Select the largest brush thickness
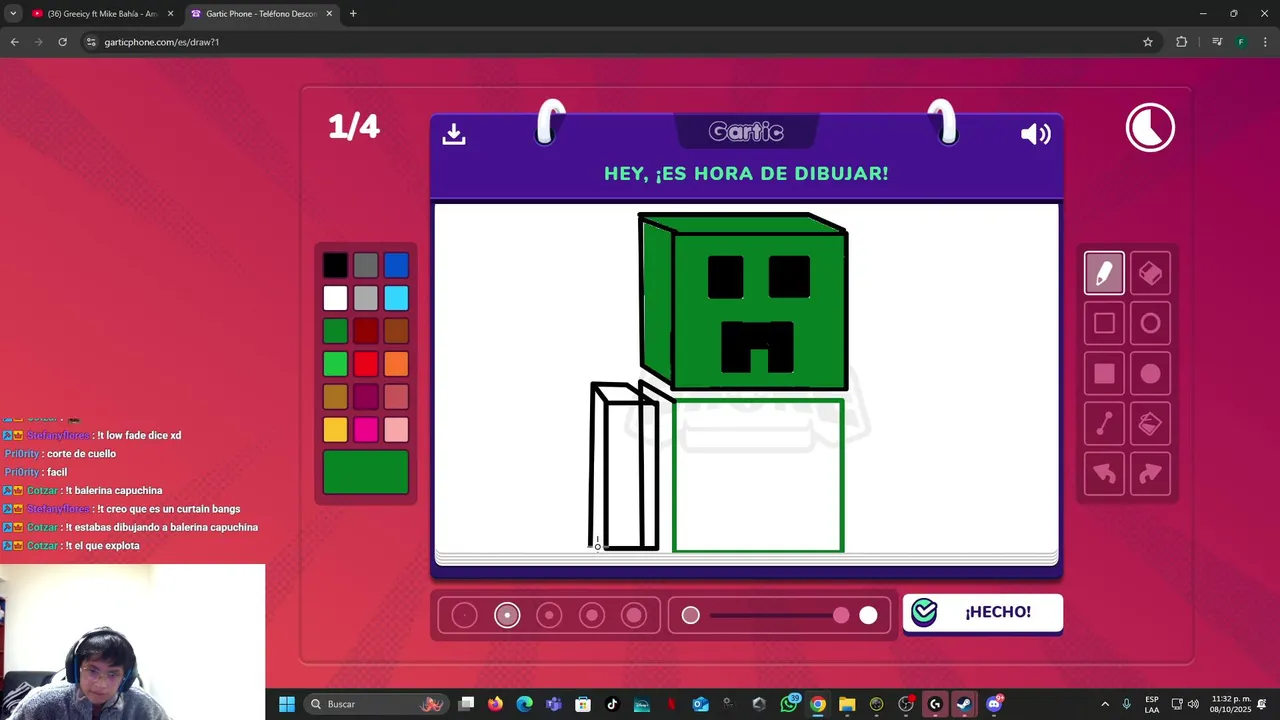Viewport: 1280px width, 720px height. click(x=634, y=615)
